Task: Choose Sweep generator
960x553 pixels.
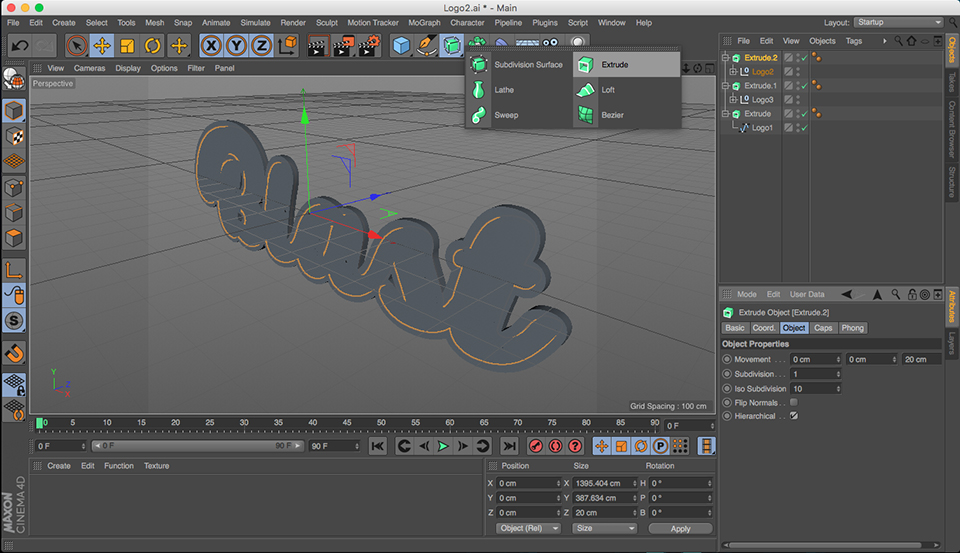Action: click(x=519, y=115)
